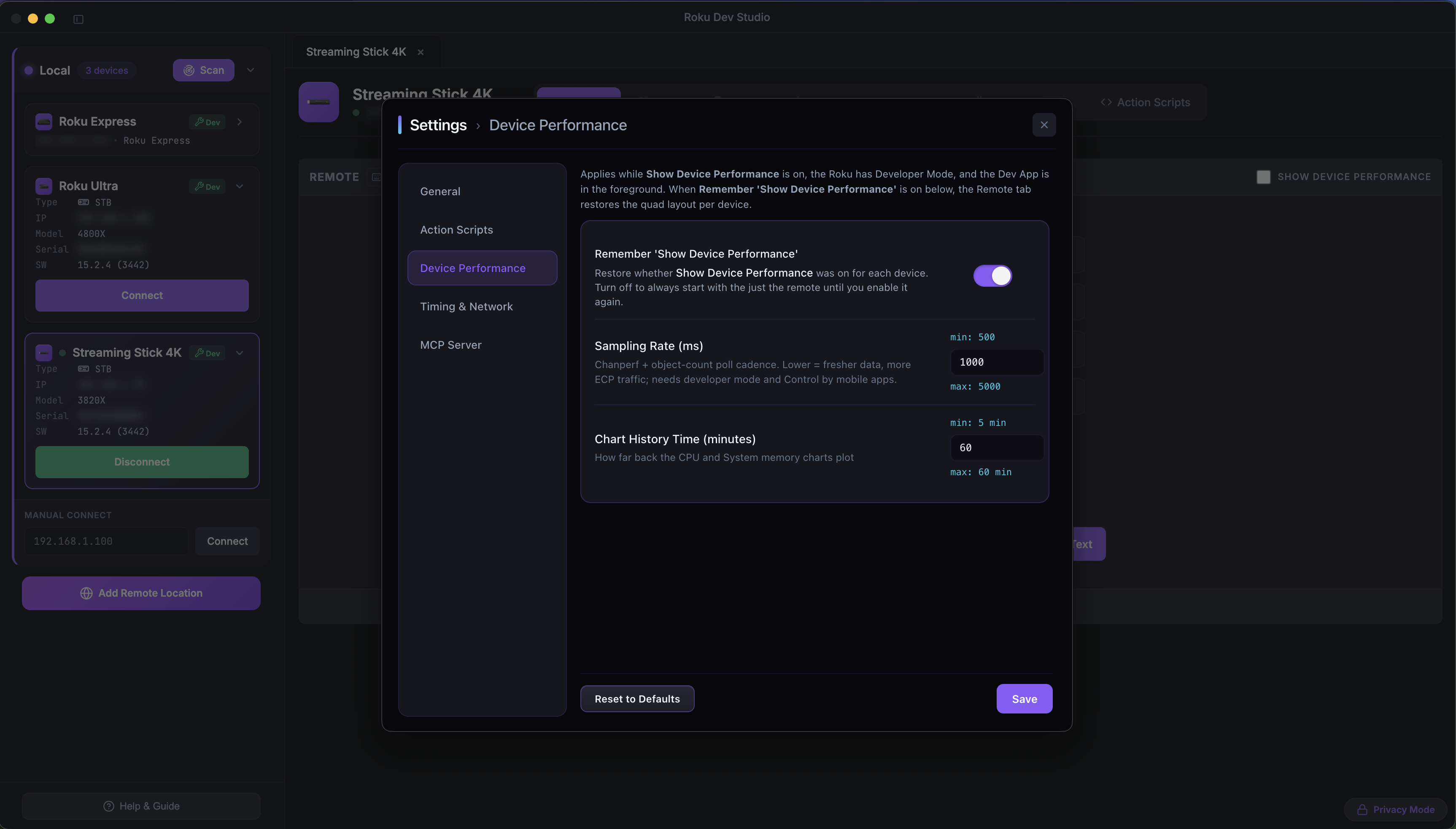Click the MANUAL CONNECT heading
1456x829 pixels.
tap(68, 515)
